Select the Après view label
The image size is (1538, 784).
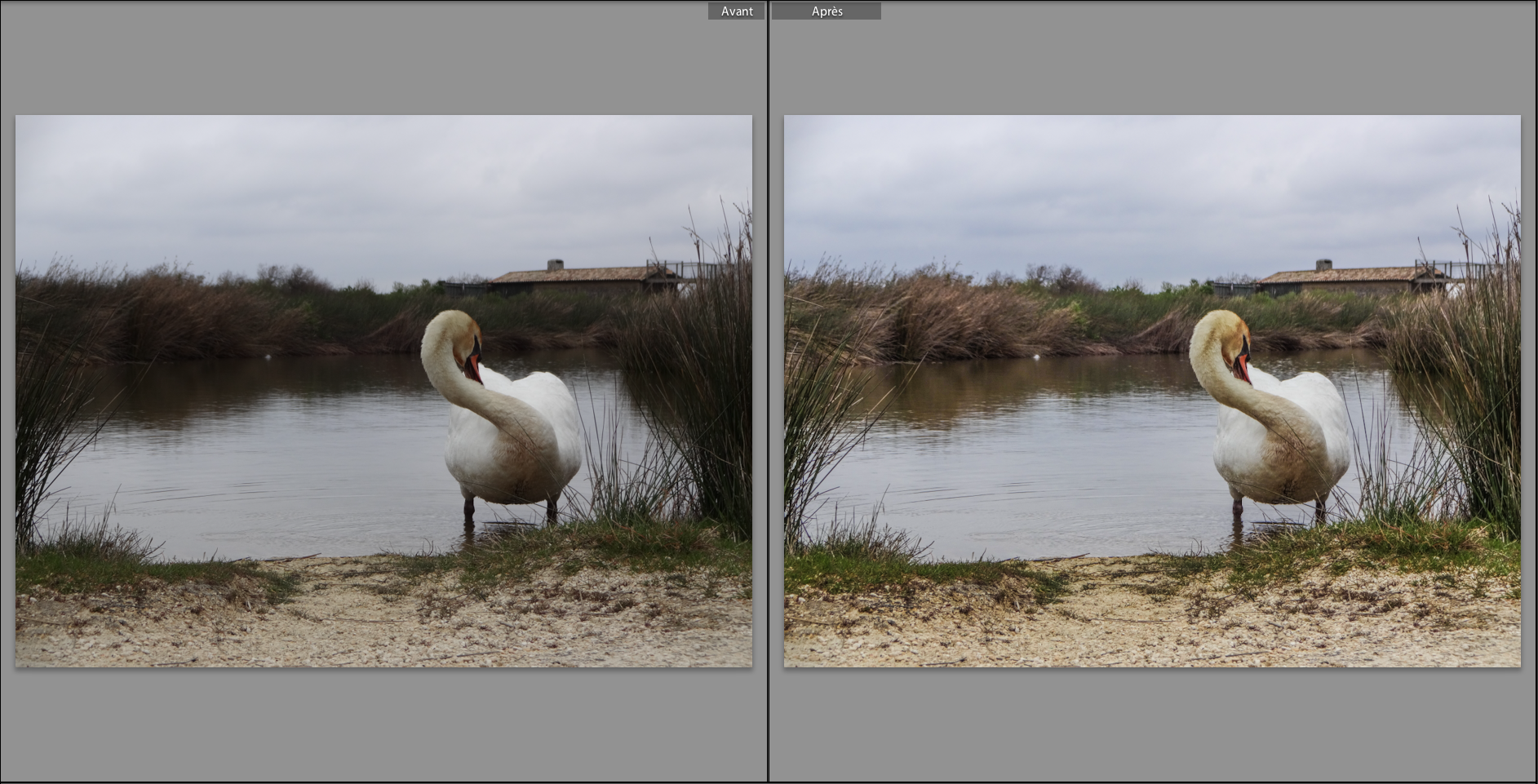point(827,11)
